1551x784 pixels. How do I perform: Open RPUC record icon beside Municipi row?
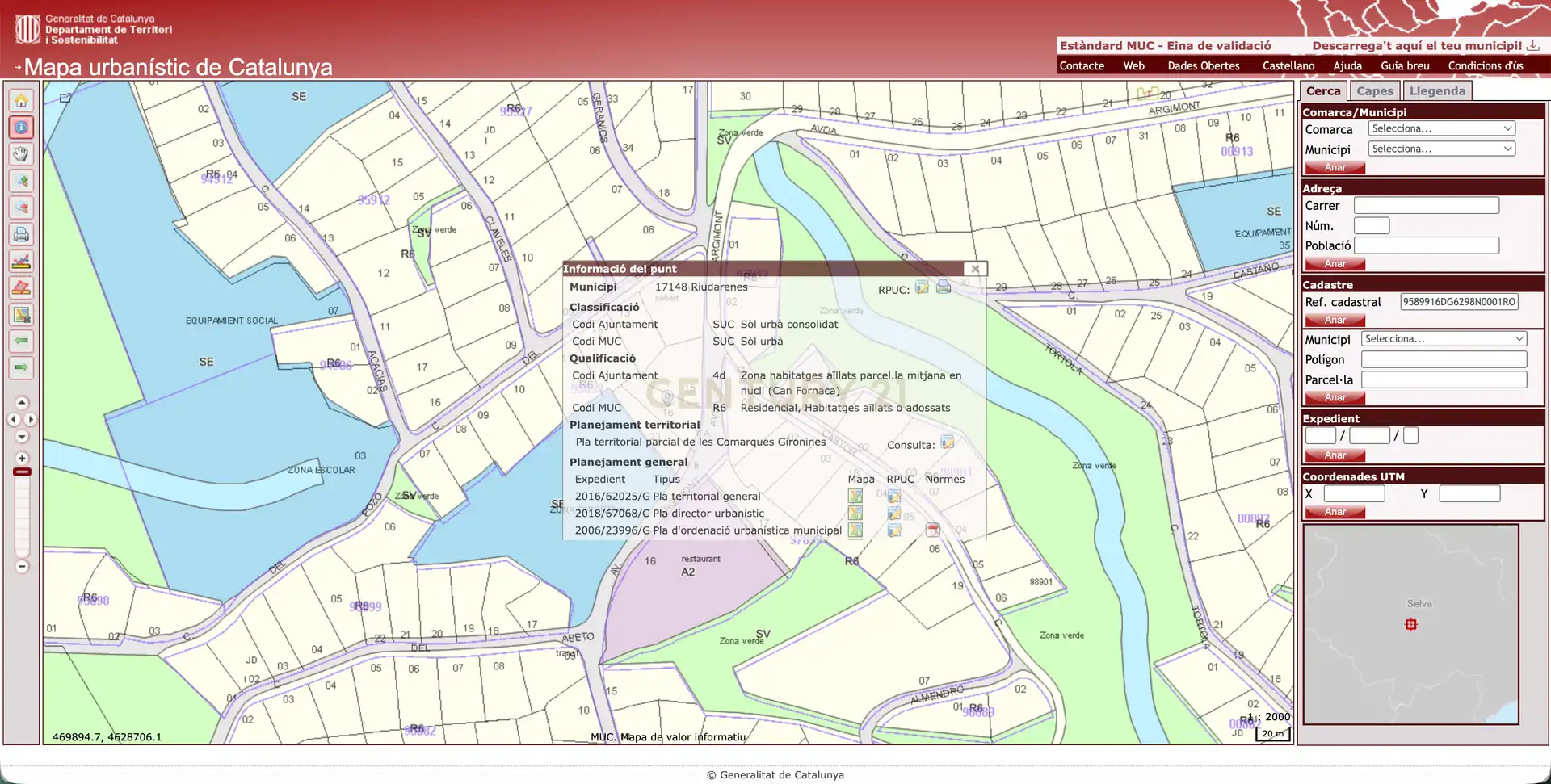click(x=922, y=287)
